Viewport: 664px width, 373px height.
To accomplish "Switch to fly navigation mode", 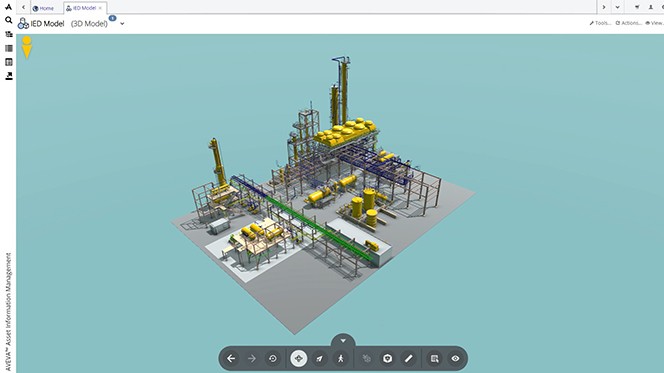I will point(320,359).
